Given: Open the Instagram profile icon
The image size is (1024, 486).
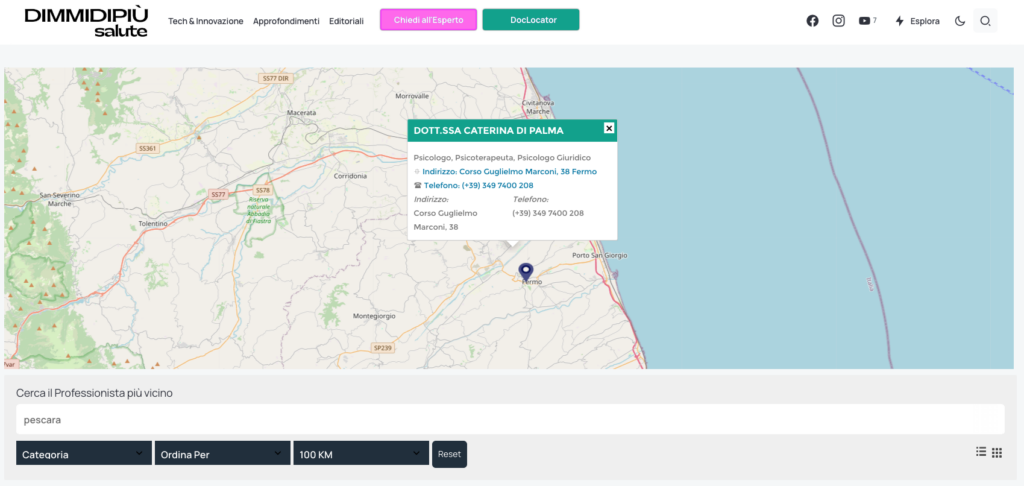Looking at the screenshot, I should (x=839, y=21).
